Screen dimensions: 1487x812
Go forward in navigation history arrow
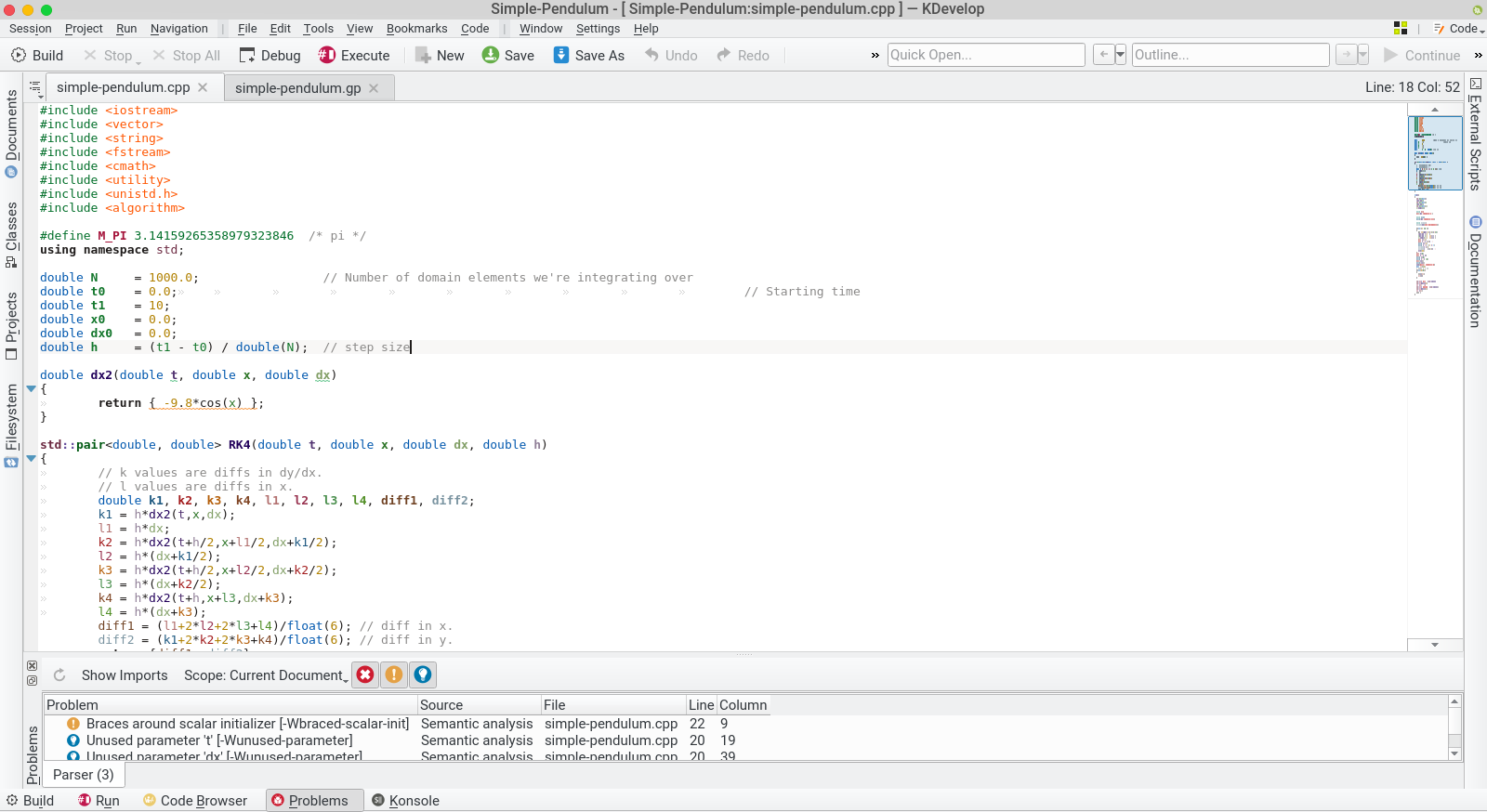click(1347, 55)
